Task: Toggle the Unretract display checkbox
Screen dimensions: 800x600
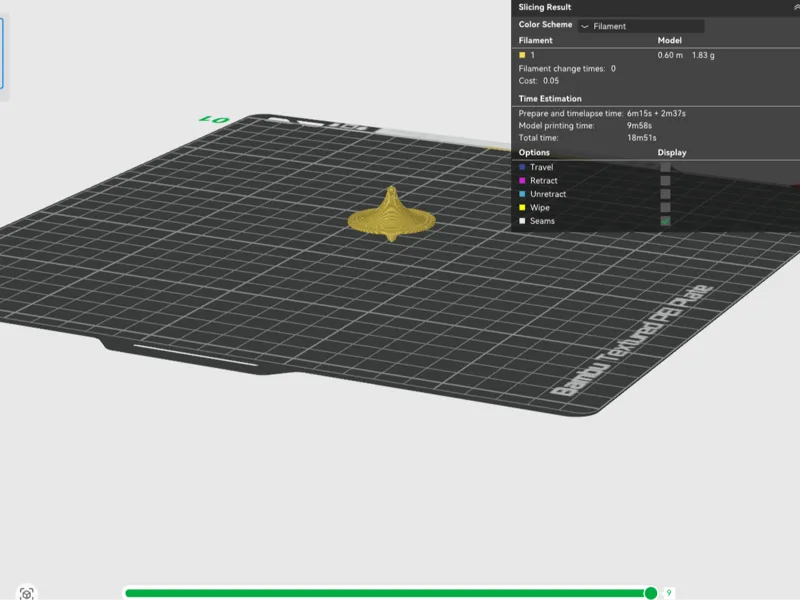Action: (665, 194)
